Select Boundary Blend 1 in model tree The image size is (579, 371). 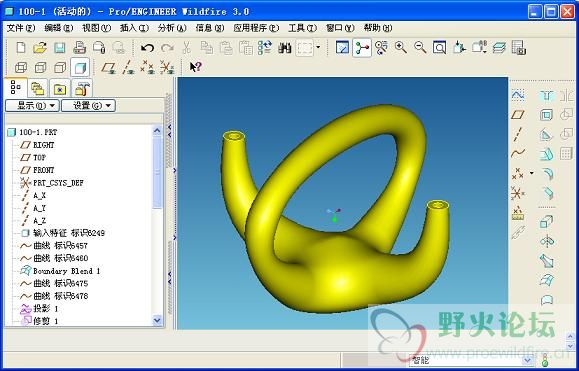tap(66, 271)
